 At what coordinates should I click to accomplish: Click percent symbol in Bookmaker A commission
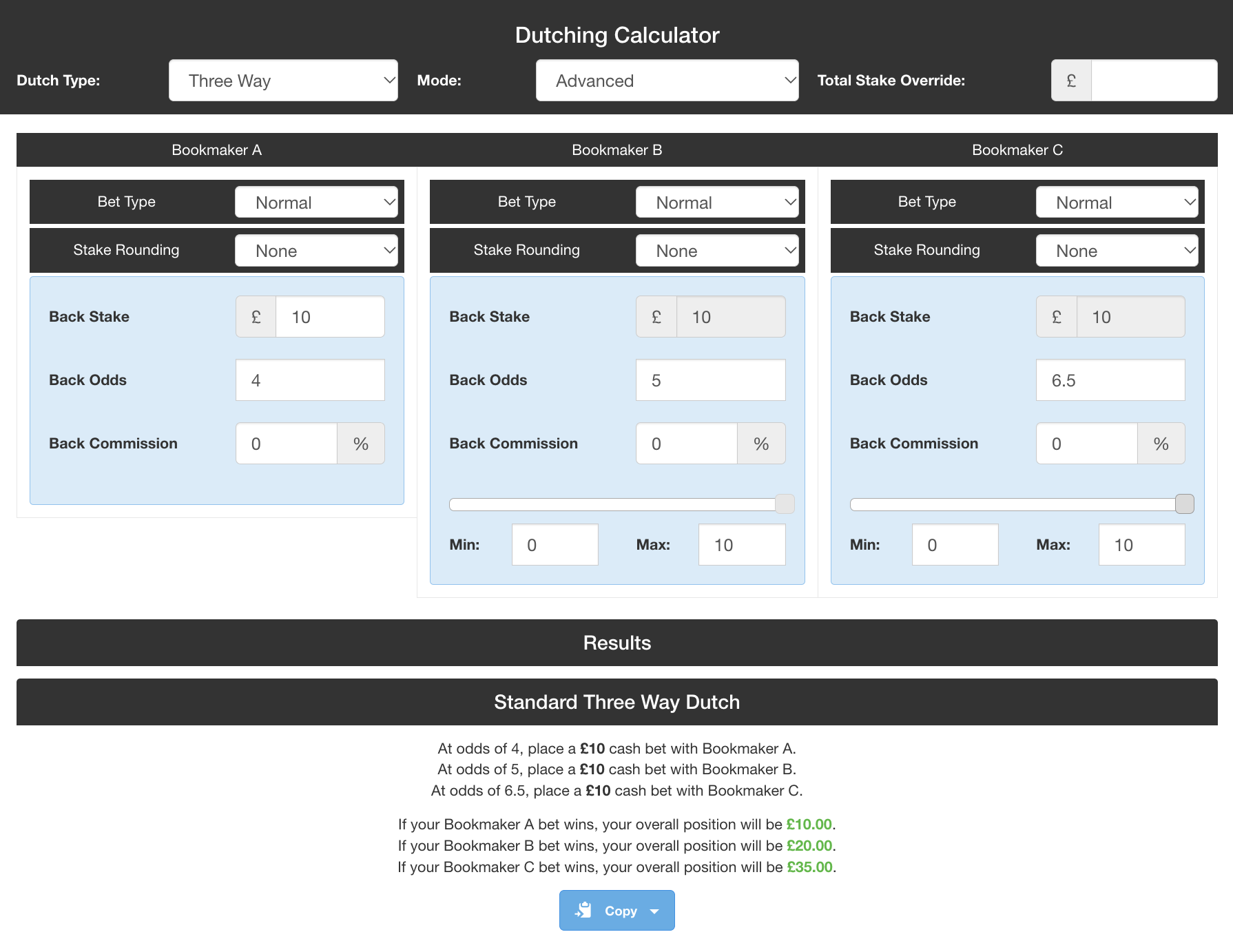click(361, 444)
